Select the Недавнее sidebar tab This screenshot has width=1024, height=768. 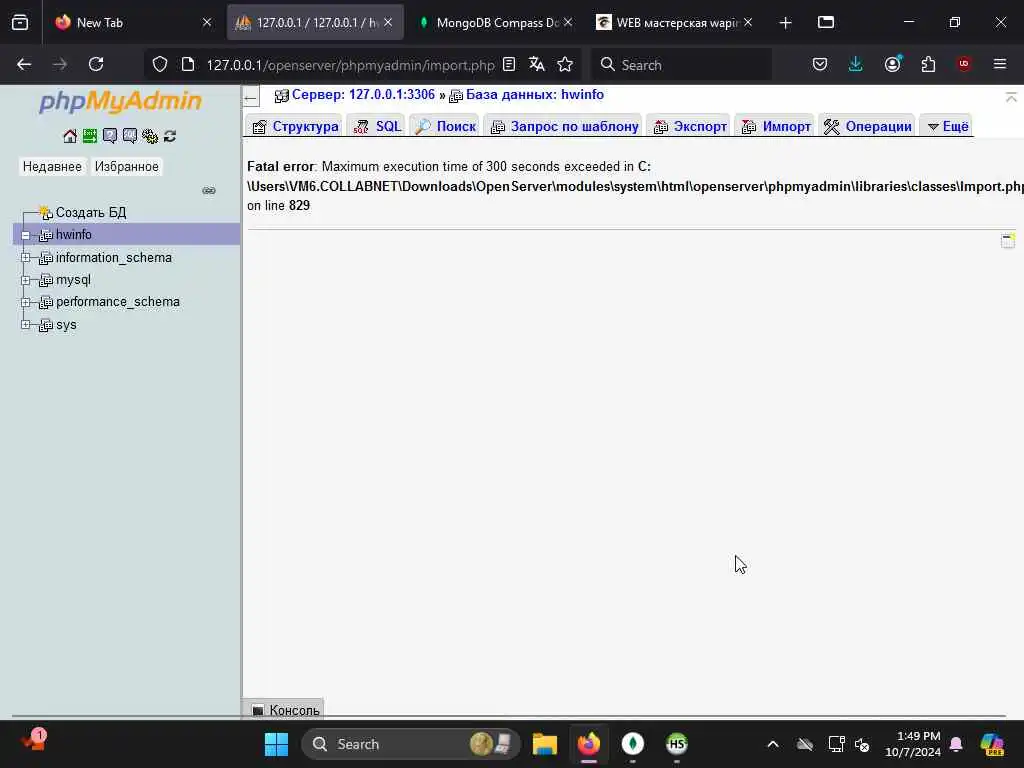(x=52, y=167)
